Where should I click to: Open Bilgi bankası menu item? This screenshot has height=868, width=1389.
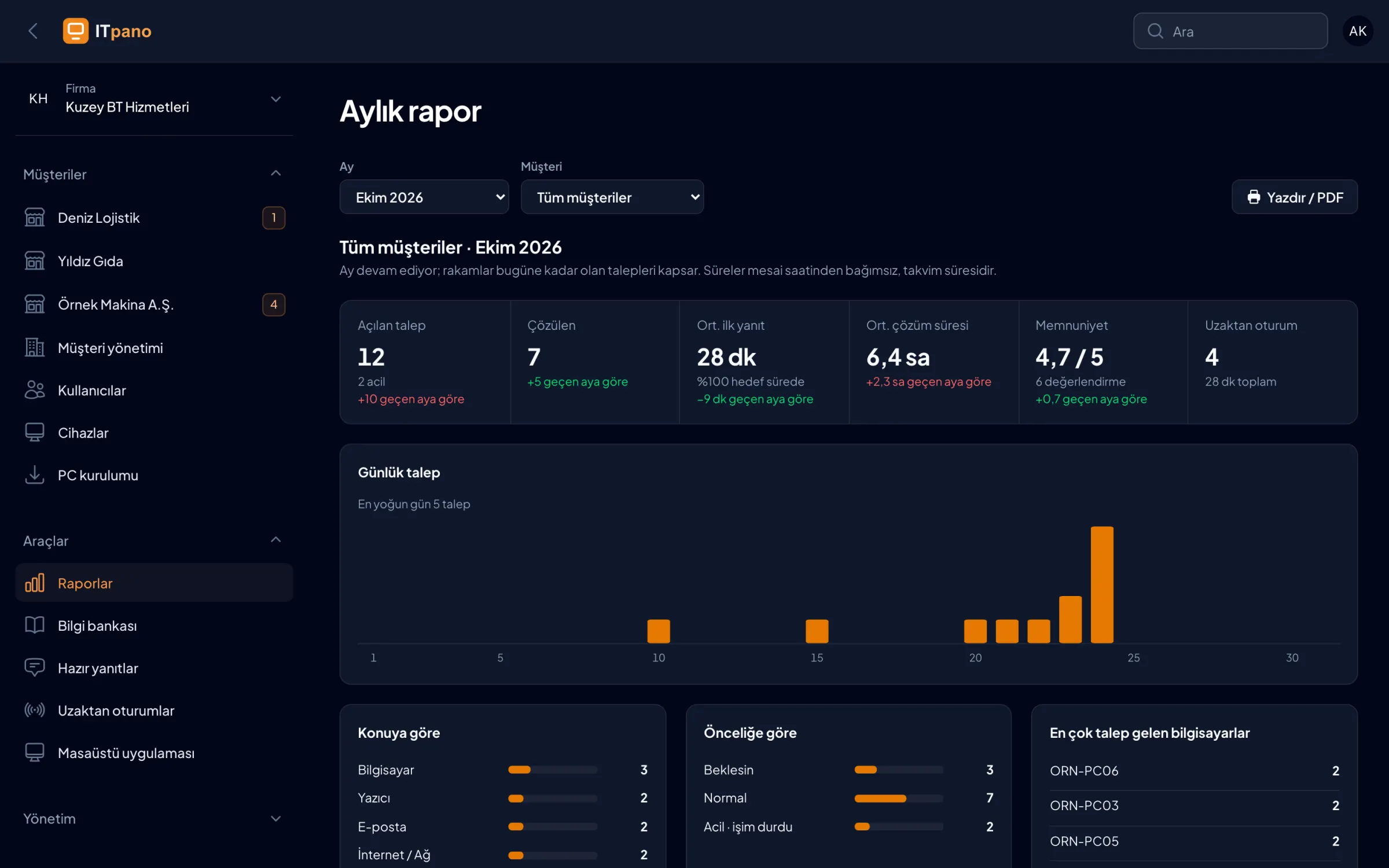[x=155, y=626]
